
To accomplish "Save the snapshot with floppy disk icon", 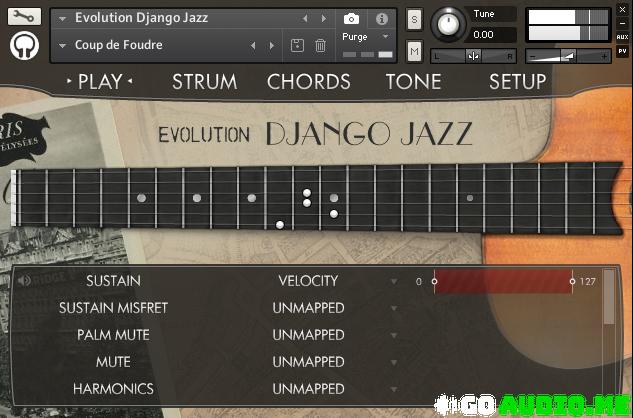I will point(297,45).
